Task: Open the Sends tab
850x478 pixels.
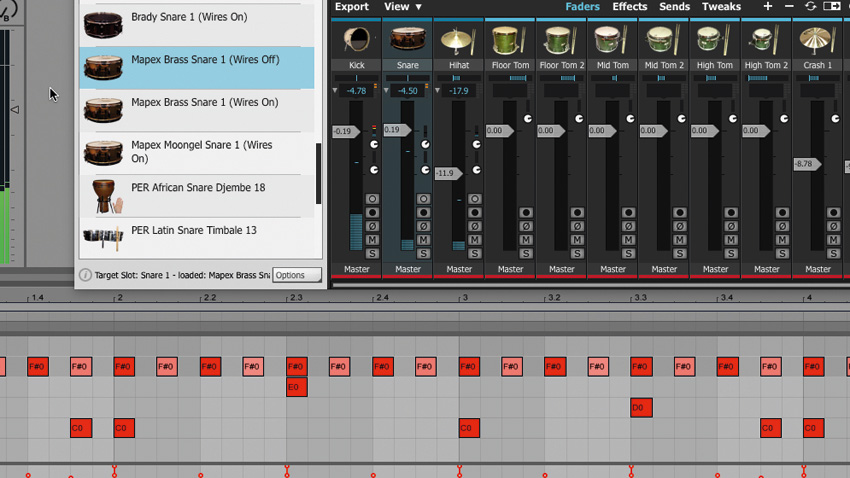Action: pyautogui.click(x=674, y=7)
